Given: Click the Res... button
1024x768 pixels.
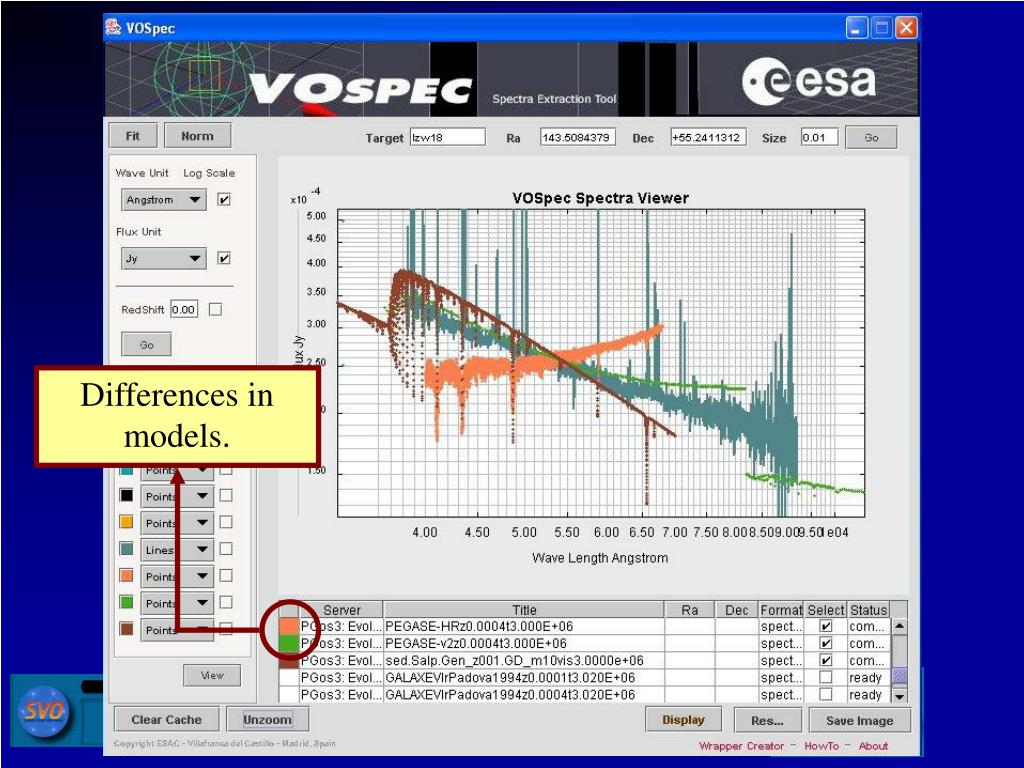Looking at the screenshot, I should 767,720.
